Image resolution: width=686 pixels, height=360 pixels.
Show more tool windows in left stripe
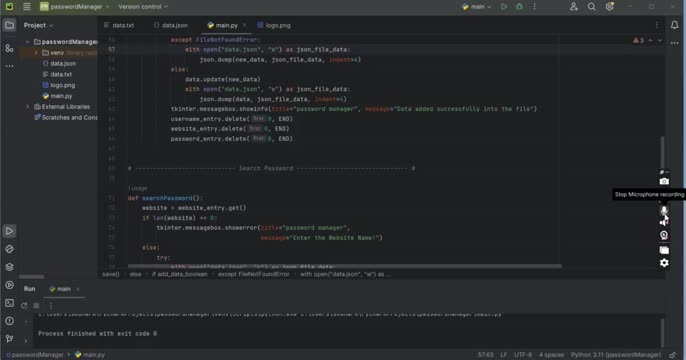click(x=9, y=66)
